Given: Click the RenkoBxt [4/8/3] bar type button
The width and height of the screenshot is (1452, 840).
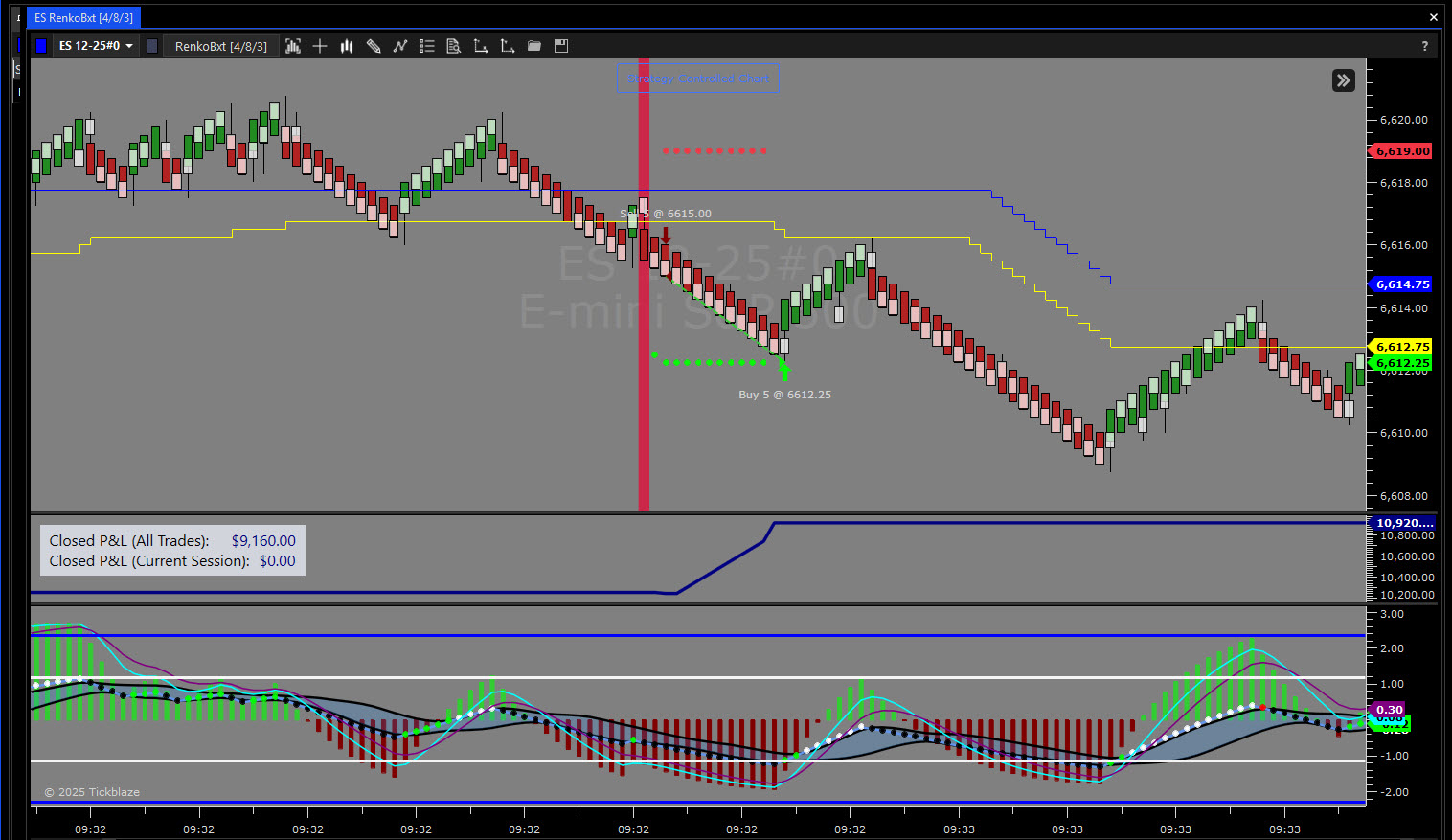Looking at the screenshot, I should point(221,46).
